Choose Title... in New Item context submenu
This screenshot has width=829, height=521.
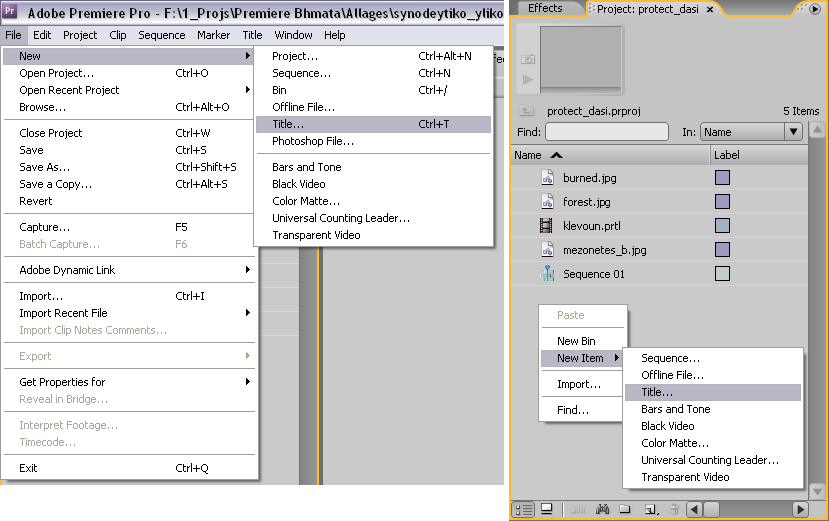(x=713, y=392)
